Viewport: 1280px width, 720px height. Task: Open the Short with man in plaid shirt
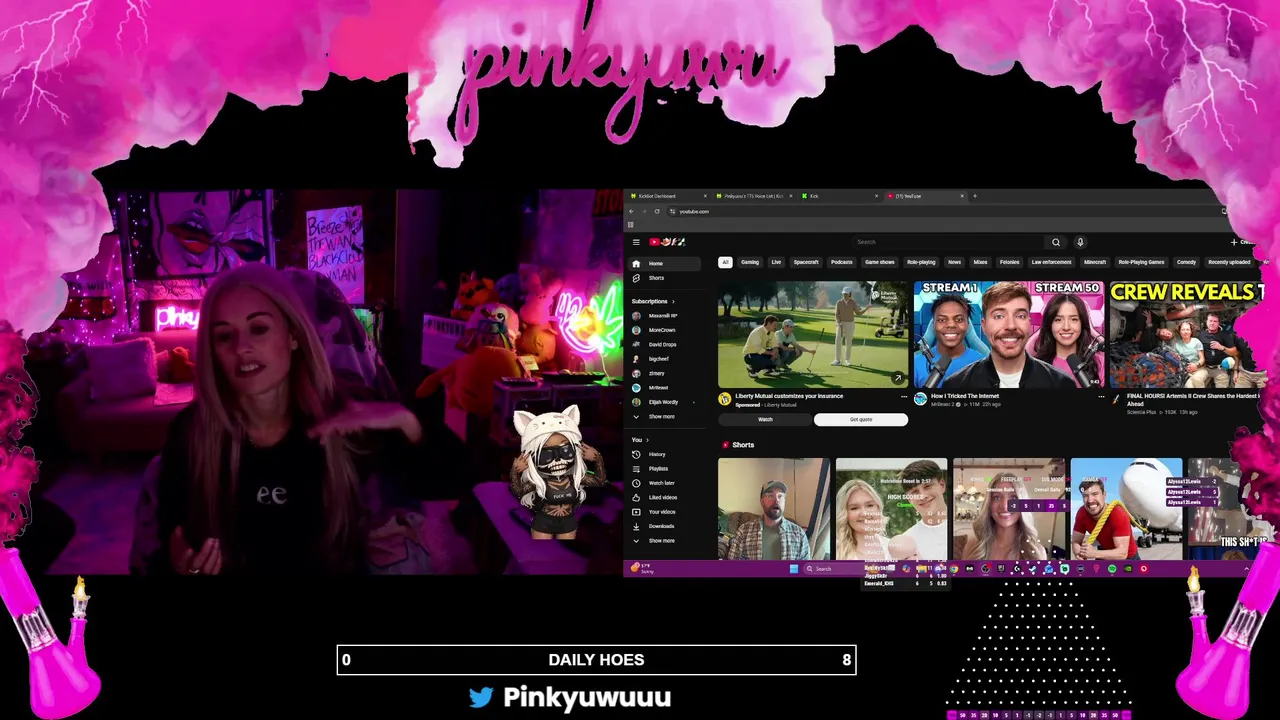[774, 509]
